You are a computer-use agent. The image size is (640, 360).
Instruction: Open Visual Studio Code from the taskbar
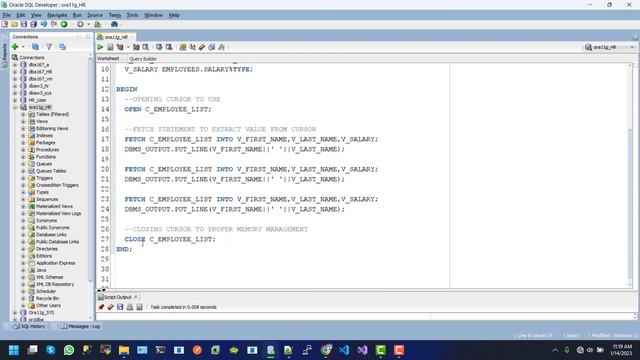(x=344, y=350)
